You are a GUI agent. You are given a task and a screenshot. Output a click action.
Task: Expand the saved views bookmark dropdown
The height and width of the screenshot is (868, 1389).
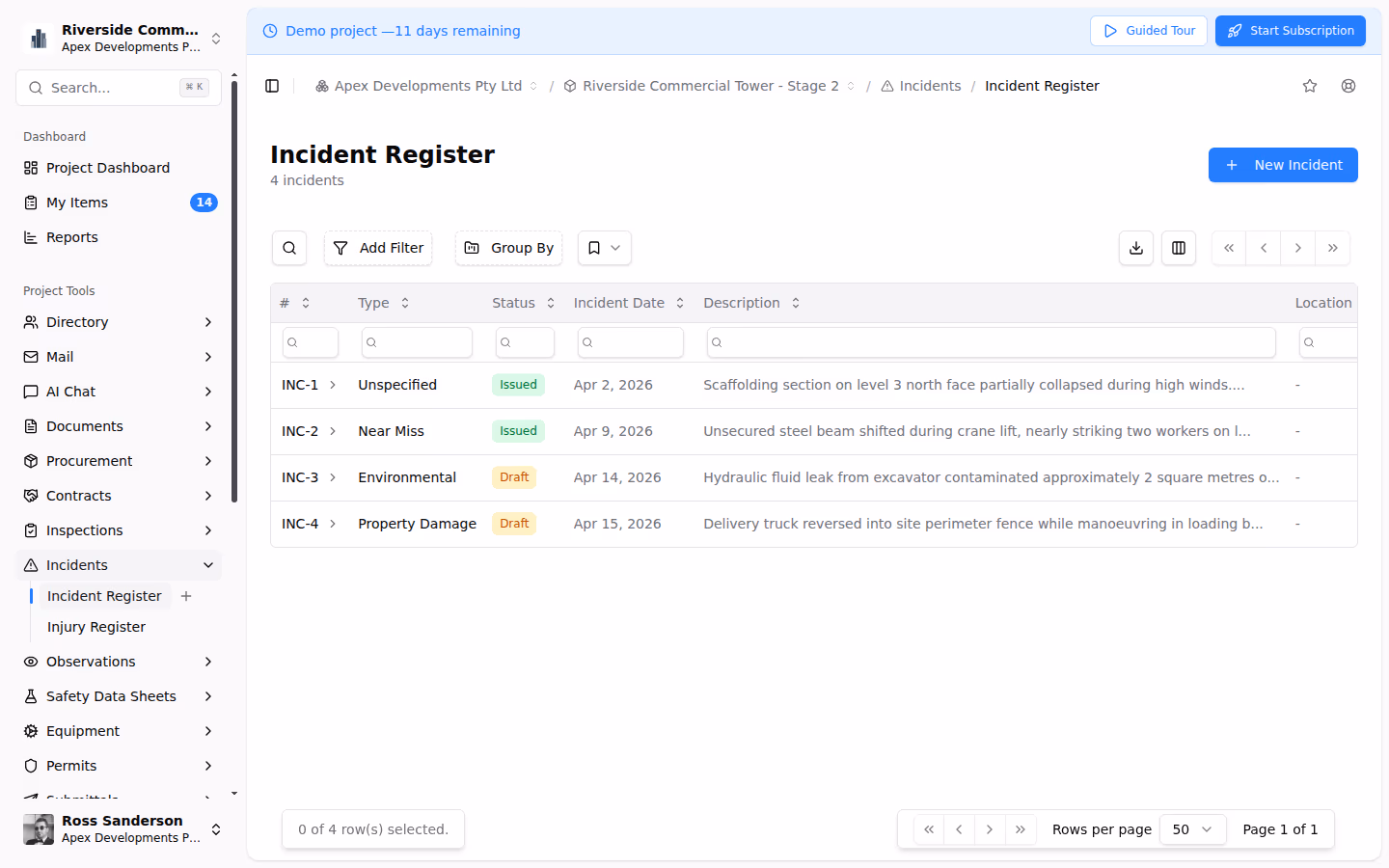604,248
